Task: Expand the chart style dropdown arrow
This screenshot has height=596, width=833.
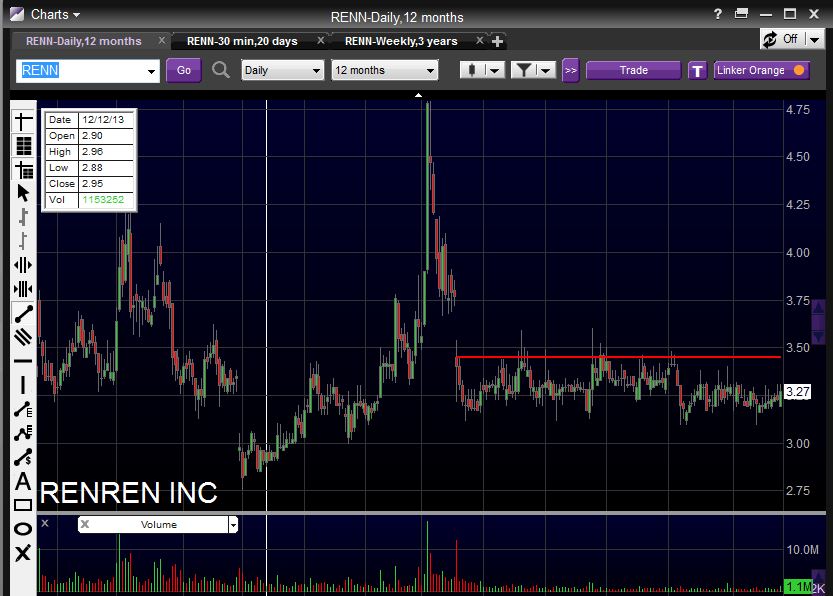Action: pos(494,70)
